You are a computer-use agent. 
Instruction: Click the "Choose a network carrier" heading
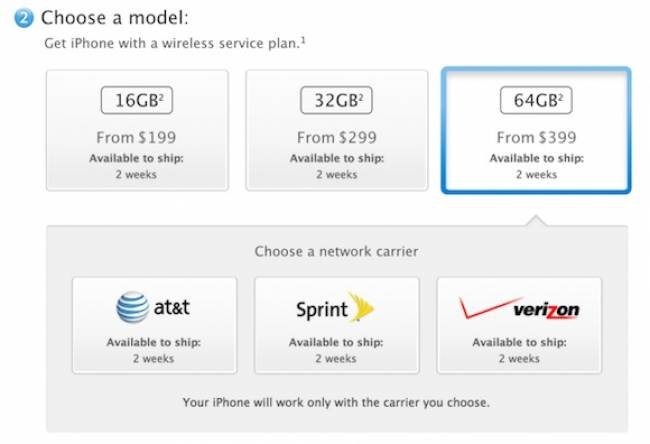pyautogui.click(x=336, y=252)
